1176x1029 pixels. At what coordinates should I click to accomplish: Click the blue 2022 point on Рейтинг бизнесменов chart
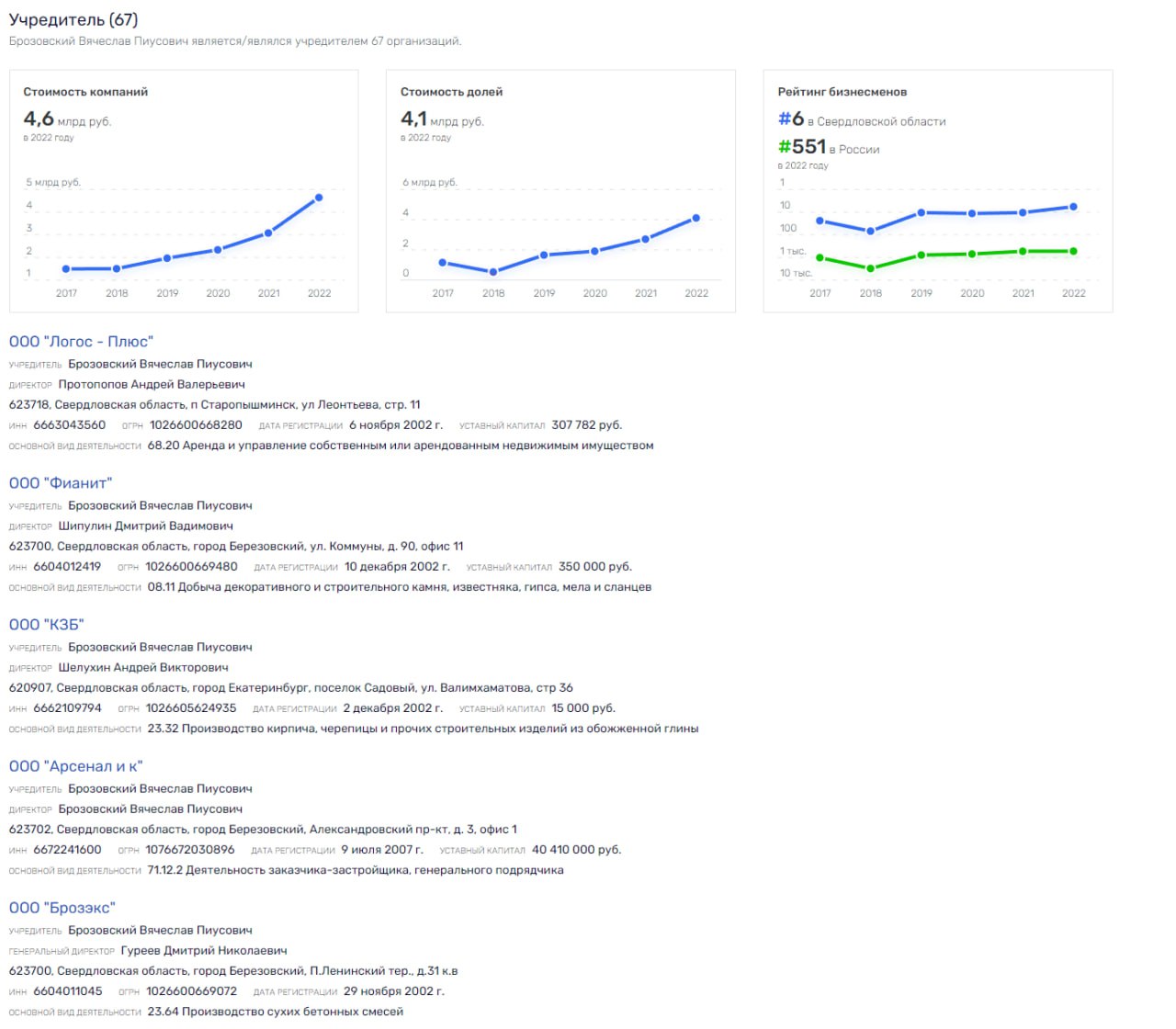coord(1073,207)
